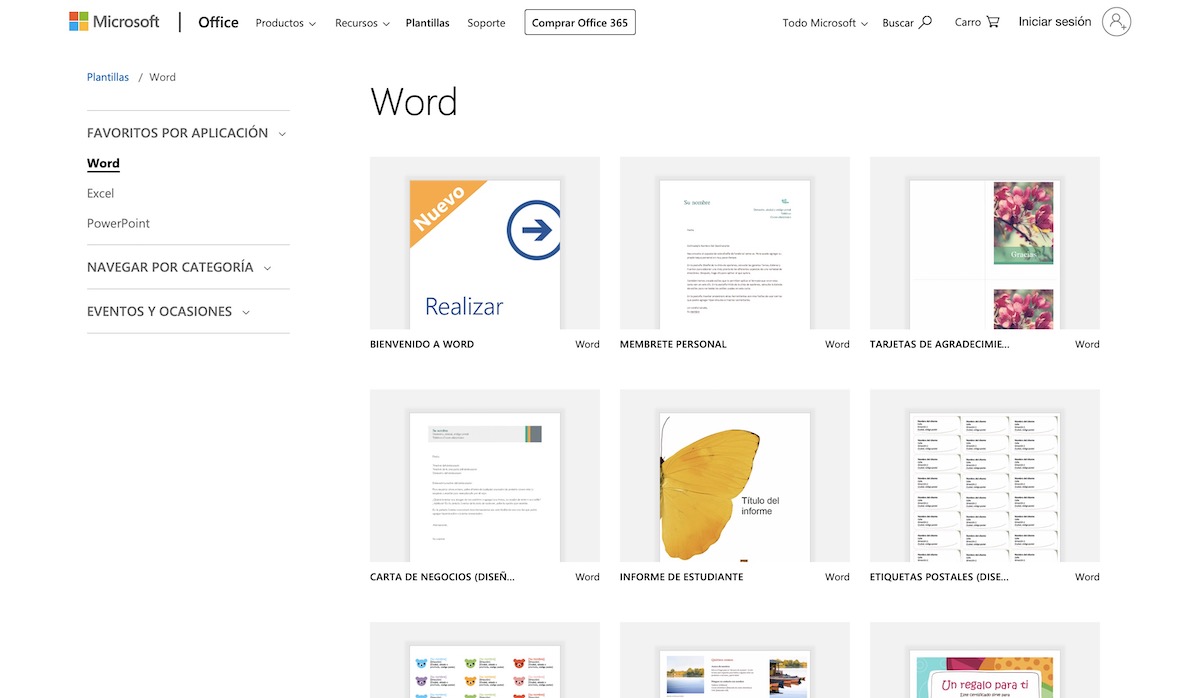Go to the Plantillas nav tab
1200x698 pixels.
click(x=427, y=23)
